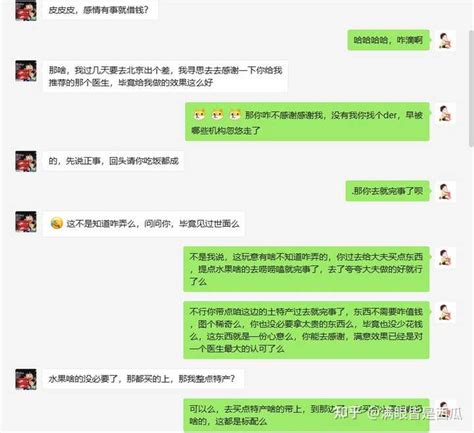Click first cat emoji in green bubble
Viewport: 474px width, 433px height.
click(x=199, y=115)
